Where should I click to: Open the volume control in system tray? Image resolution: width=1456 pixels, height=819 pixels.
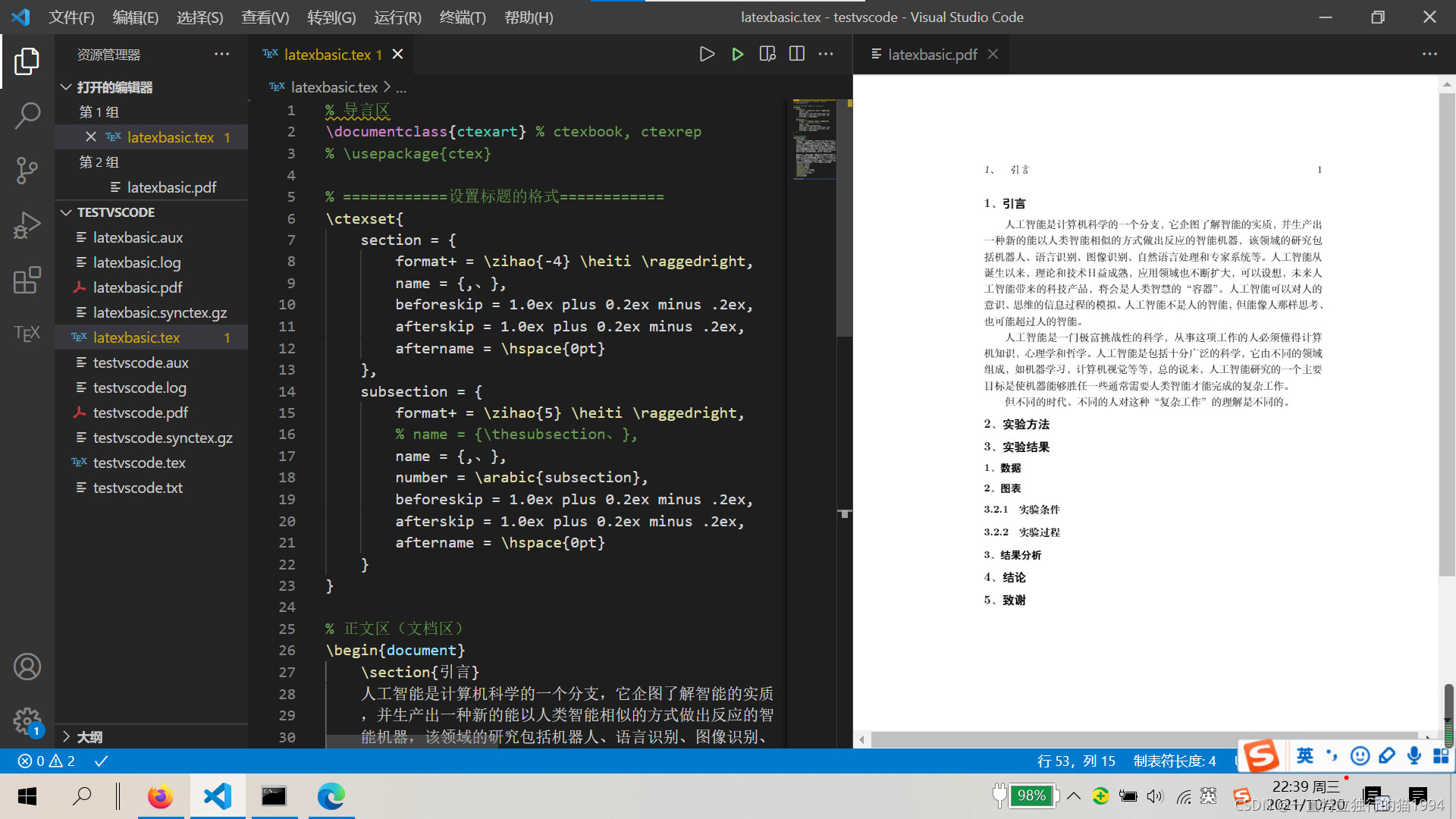coord(1155,796)
